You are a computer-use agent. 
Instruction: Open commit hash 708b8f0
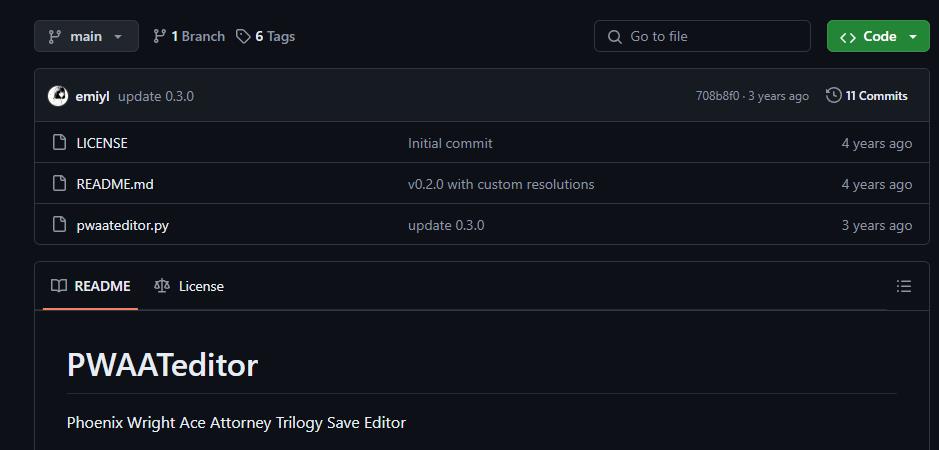pyautogui.click(x=717, y=96)
